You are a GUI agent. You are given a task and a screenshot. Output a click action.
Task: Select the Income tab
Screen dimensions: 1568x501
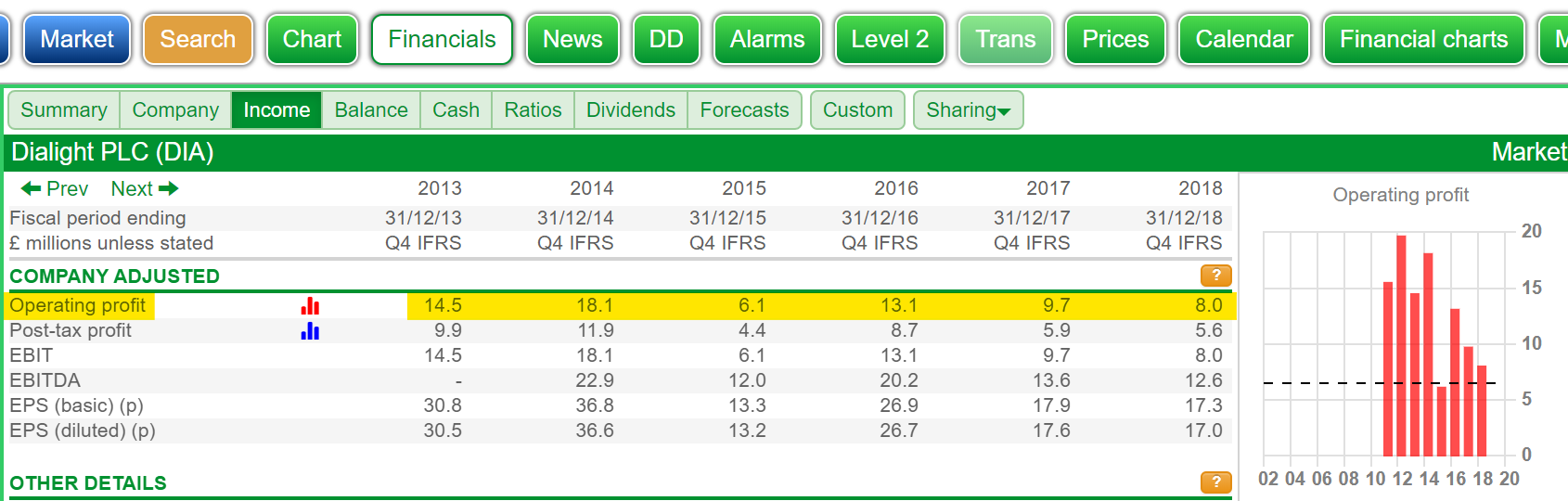(276, 109)
